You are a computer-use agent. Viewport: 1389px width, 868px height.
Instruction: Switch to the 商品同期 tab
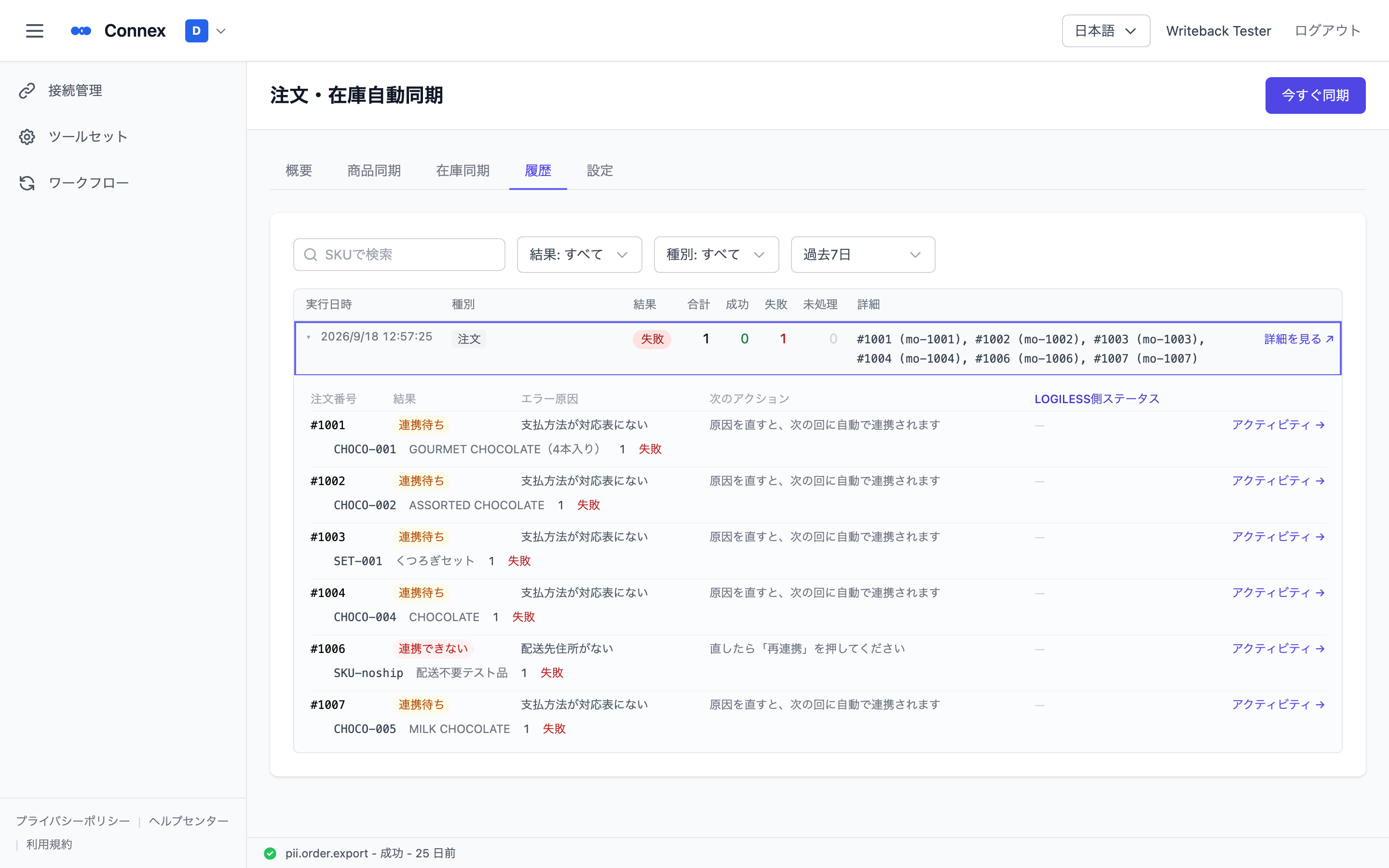[374, 171]
